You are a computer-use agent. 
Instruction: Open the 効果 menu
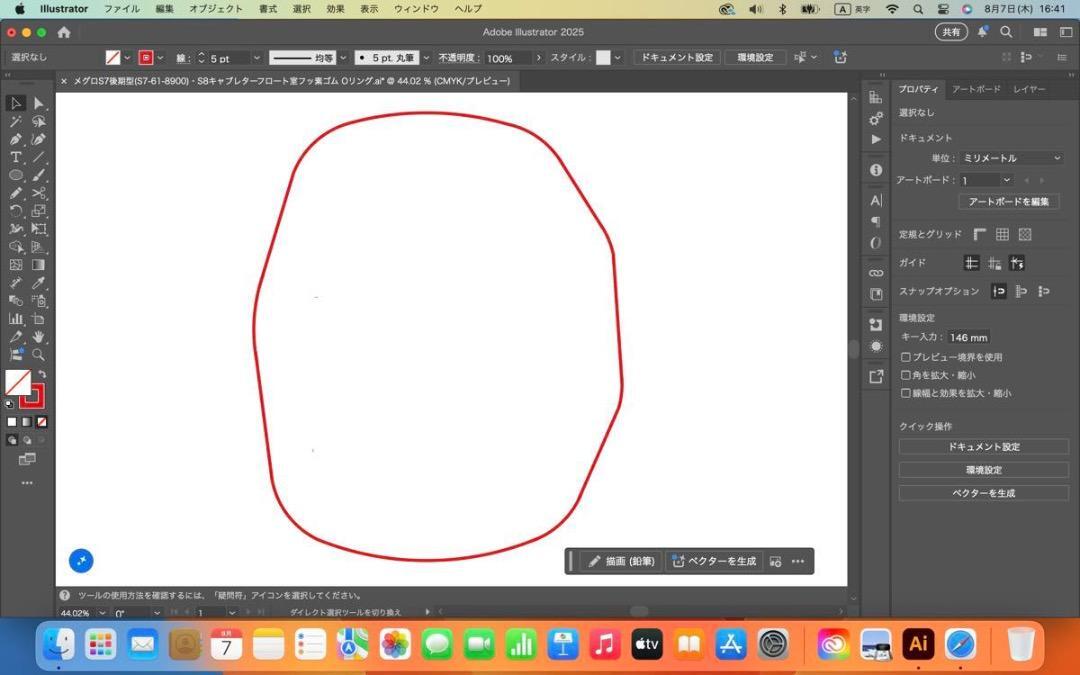pyautogui.click(x=335, y=8)
